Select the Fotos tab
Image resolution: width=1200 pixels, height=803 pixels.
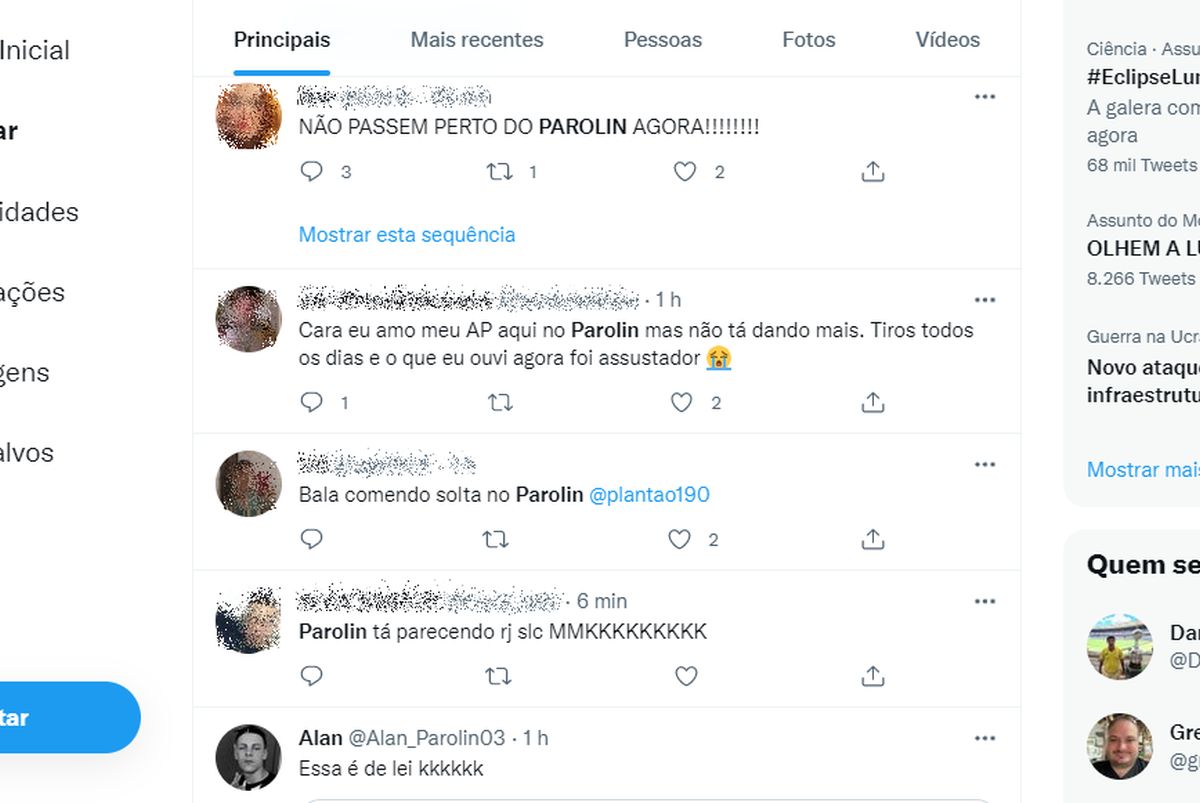pos(809,40)
